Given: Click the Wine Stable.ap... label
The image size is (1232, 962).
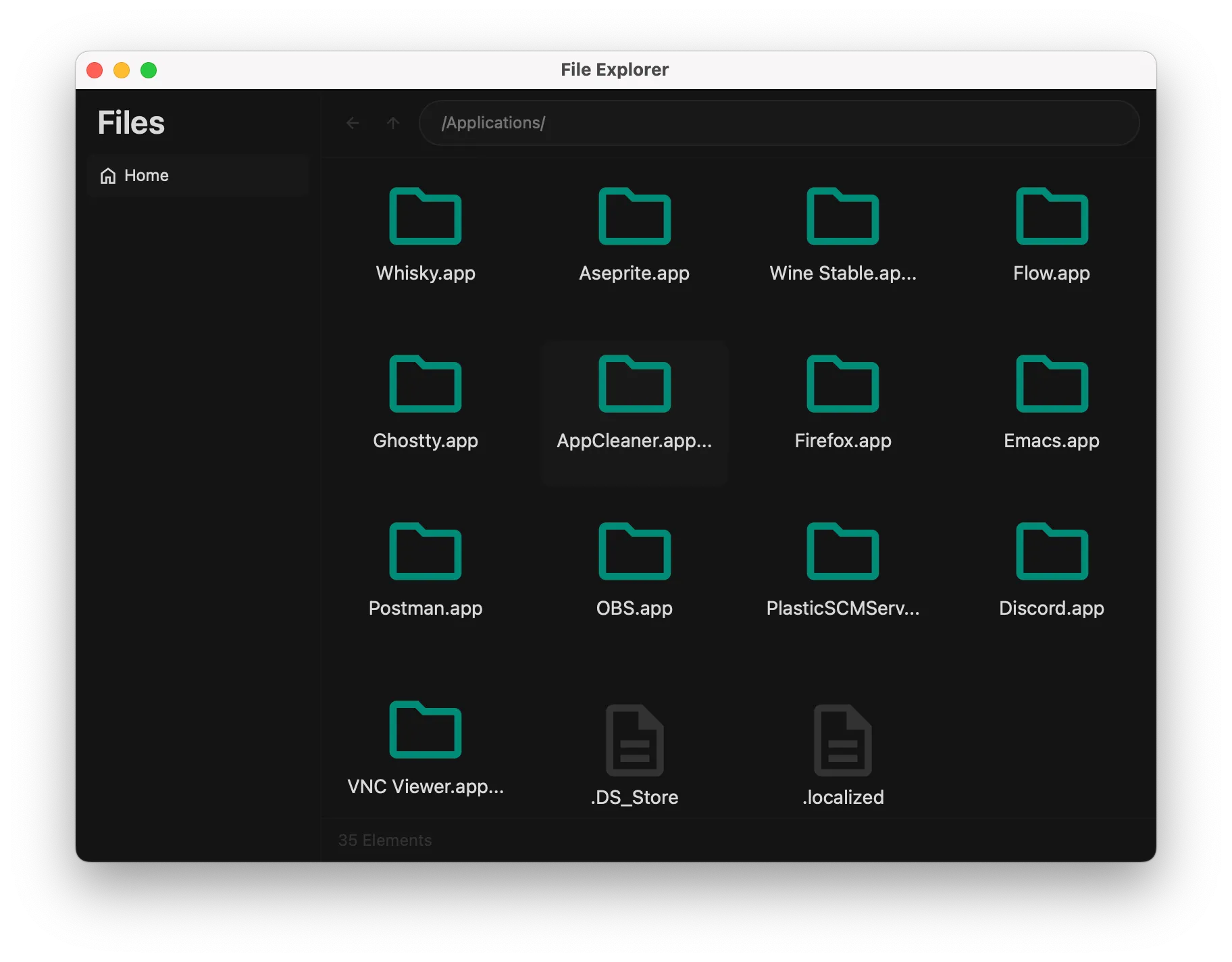Looking at the screenshot, I should [x=843, y=273].
